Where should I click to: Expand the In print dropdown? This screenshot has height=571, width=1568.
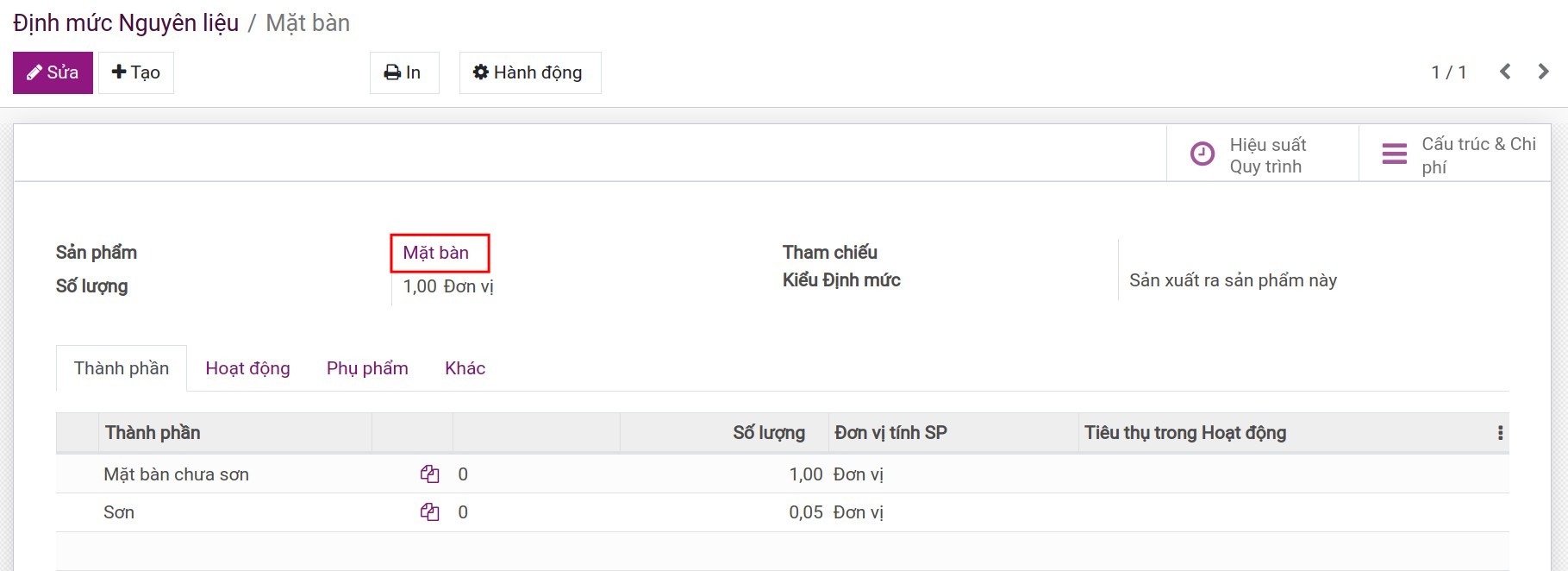[x=403, y=72]
